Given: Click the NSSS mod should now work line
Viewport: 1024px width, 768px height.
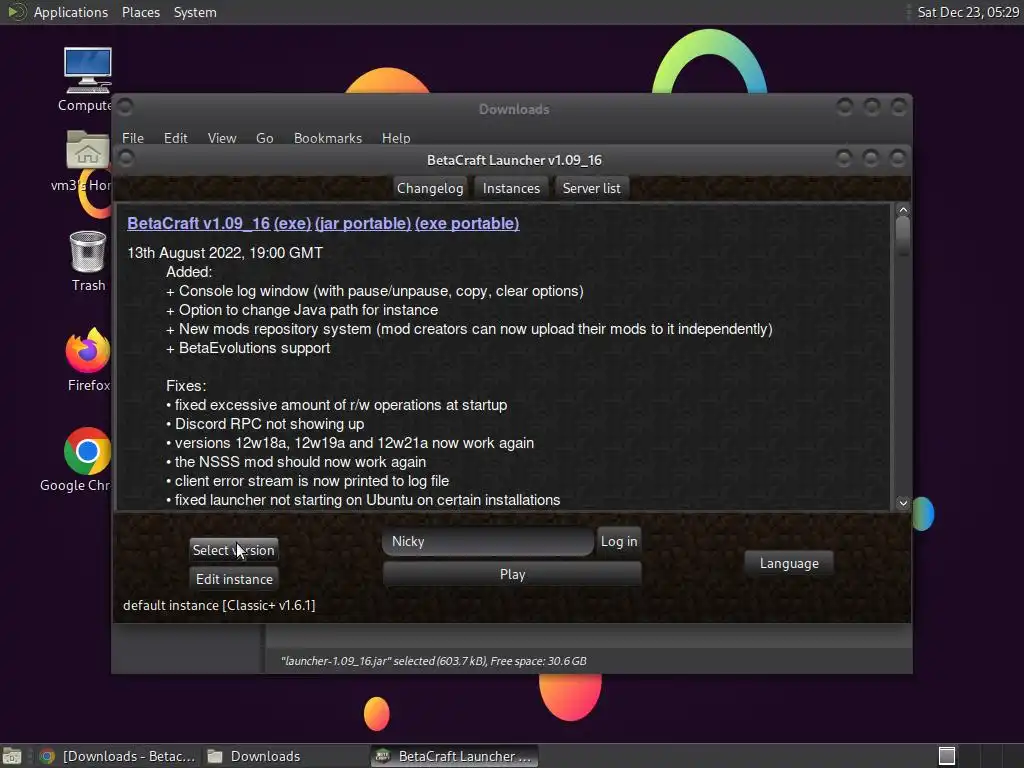Looking at the screenshot, I should [x=296, y=462].
